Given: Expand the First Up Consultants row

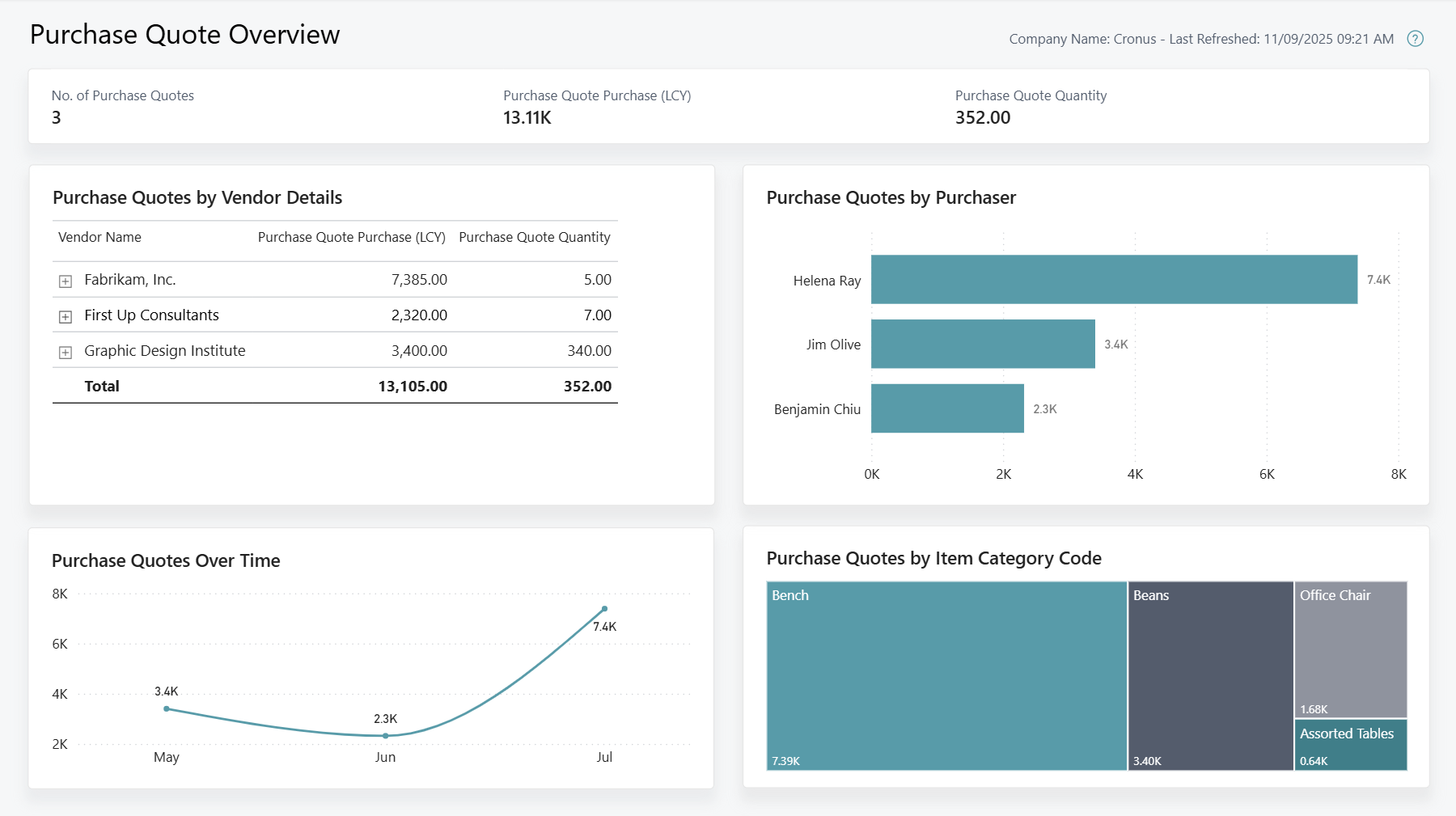Looking at the screenshot, I should click(x=66, y=315).
